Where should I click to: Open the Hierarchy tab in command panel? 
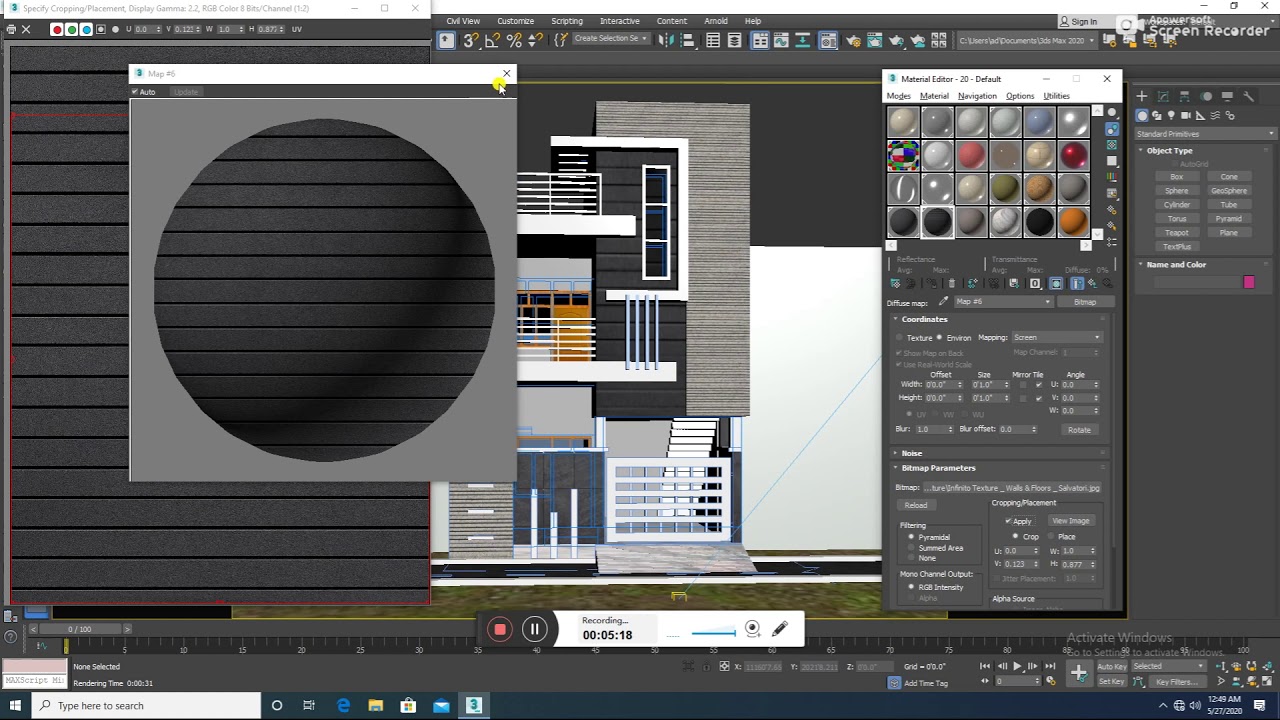1185,96
